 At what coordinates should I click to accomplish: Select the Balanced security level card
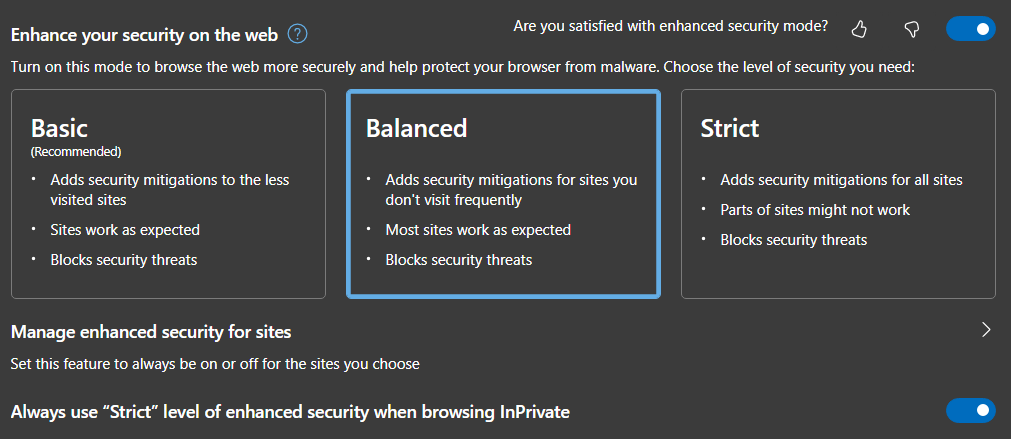click(503, 194)
